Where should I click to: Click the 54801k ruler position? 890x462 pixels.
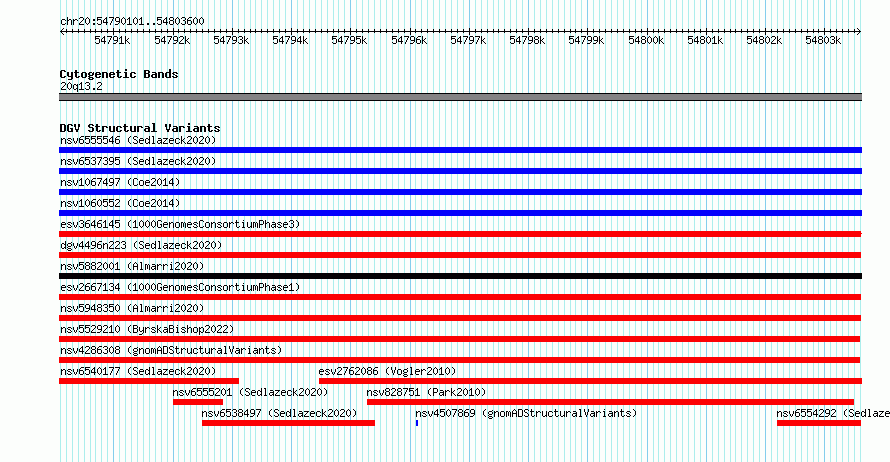[x=705, y=40]
